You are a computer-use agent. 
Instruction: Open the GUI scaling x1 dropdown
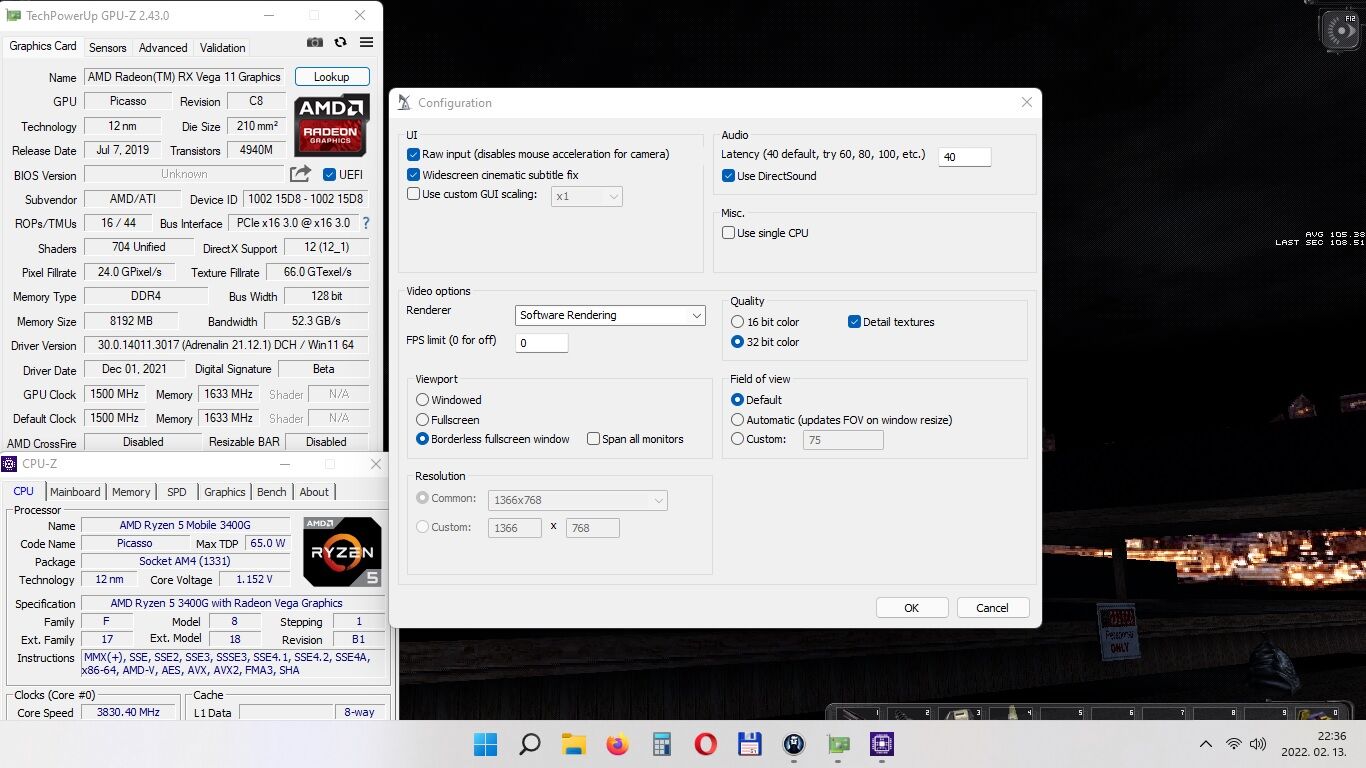click(x=587, y=196)
